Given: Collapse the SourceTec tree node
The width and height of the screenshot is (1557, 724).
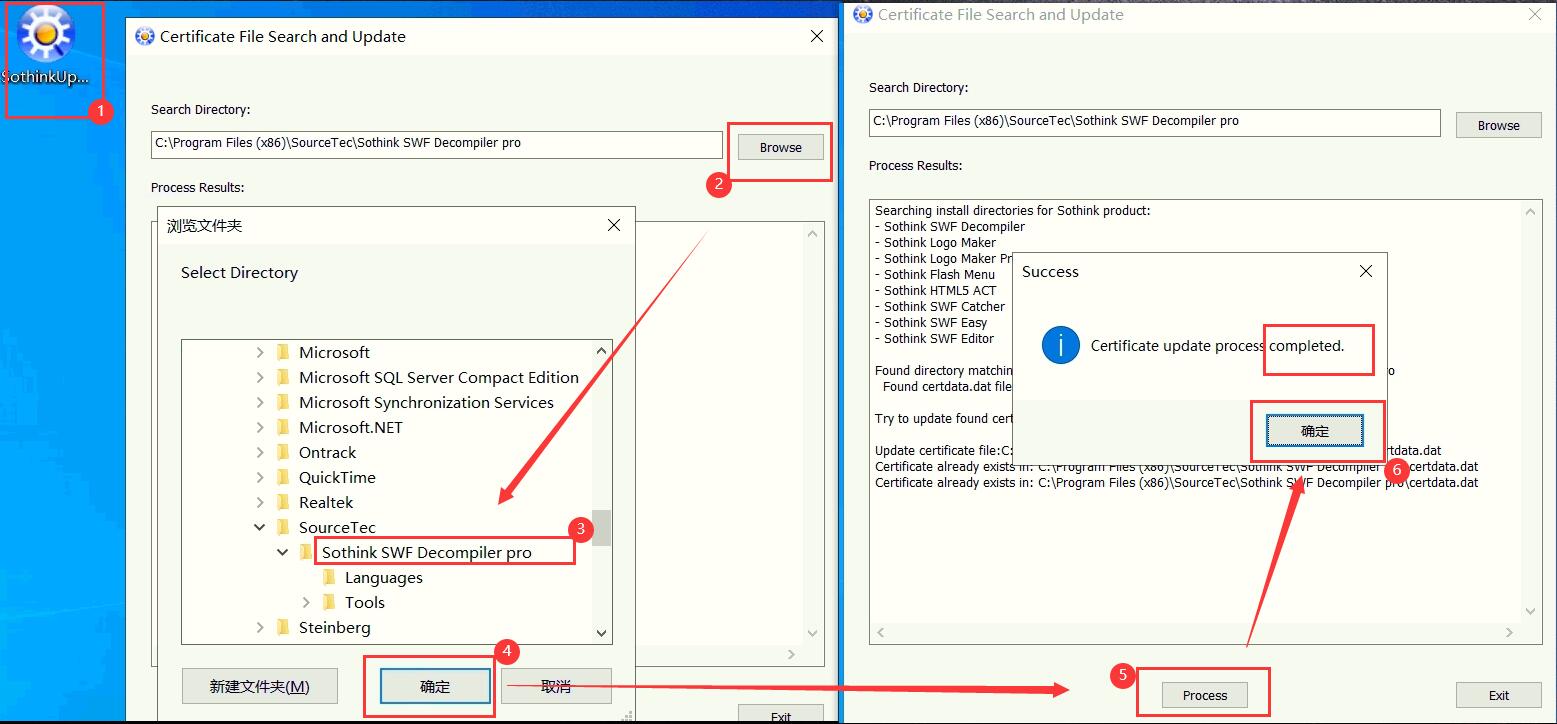Looking at the screenshot, I should (260, 527).
